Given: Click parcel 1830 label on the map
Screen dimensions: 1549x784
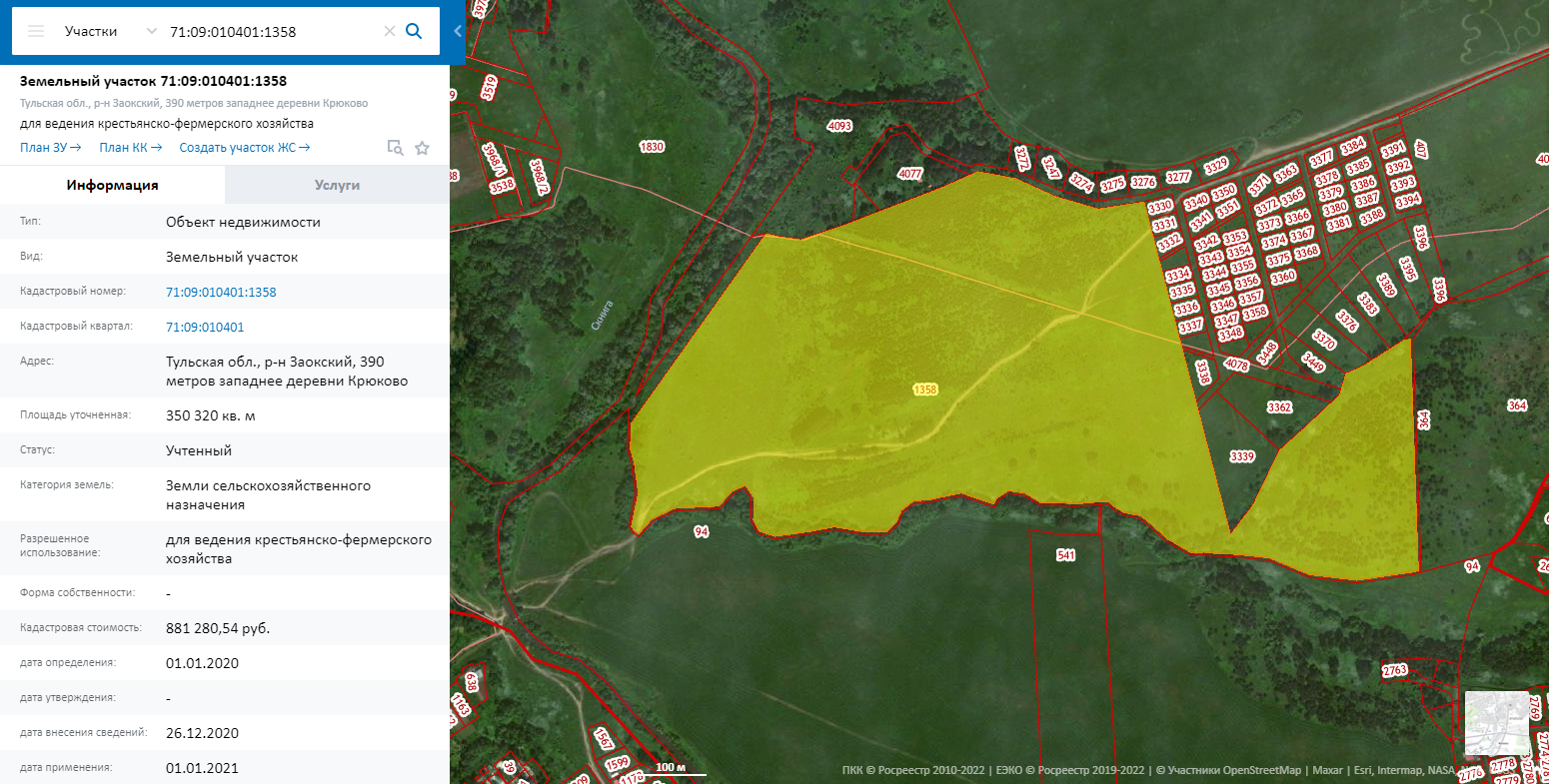Looking at the screenshot, I should (x=651, y=147).
